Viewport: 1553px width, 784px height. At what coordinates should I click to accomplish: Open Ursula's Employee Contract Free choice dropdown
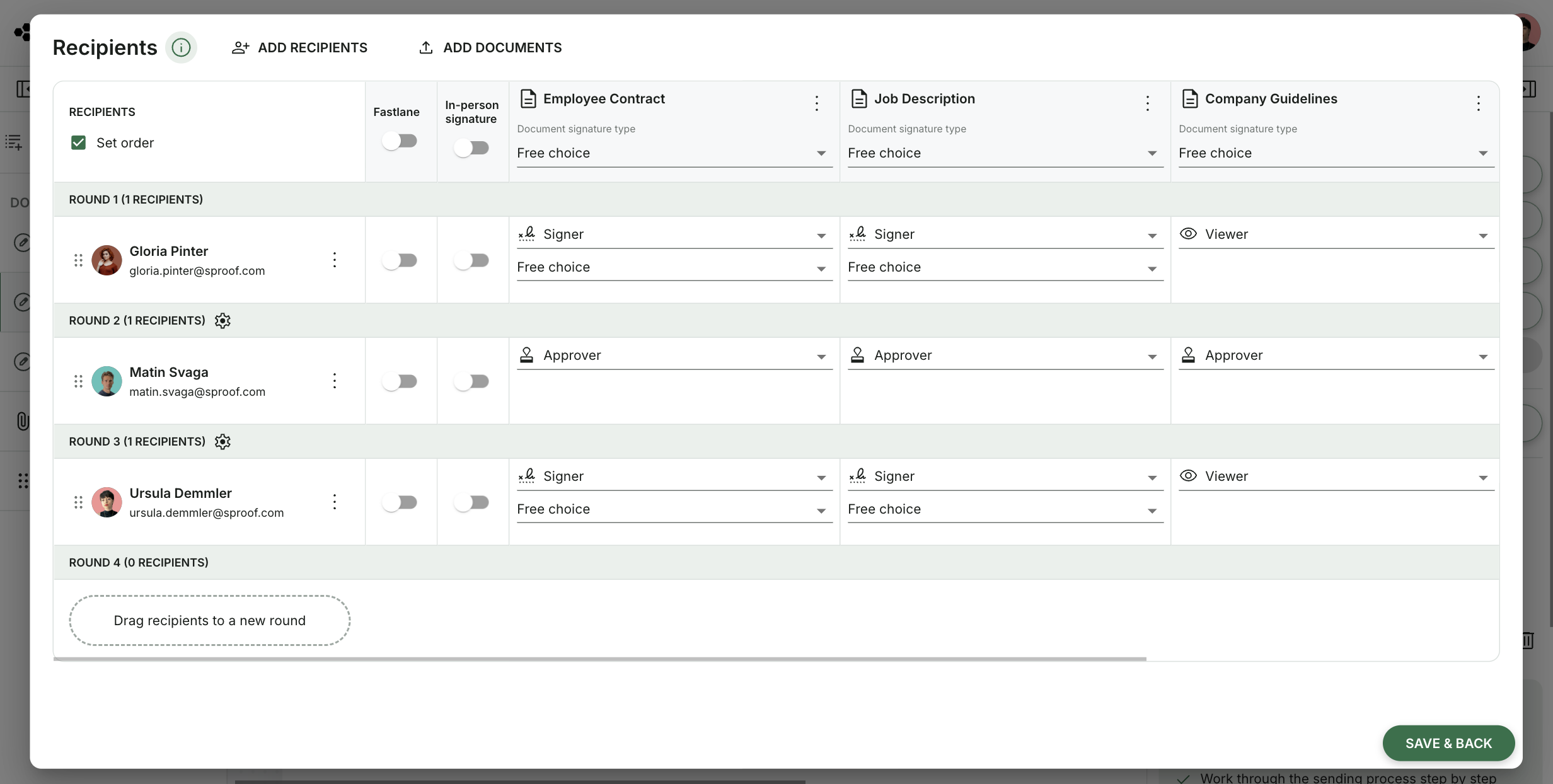pos(674,509)
